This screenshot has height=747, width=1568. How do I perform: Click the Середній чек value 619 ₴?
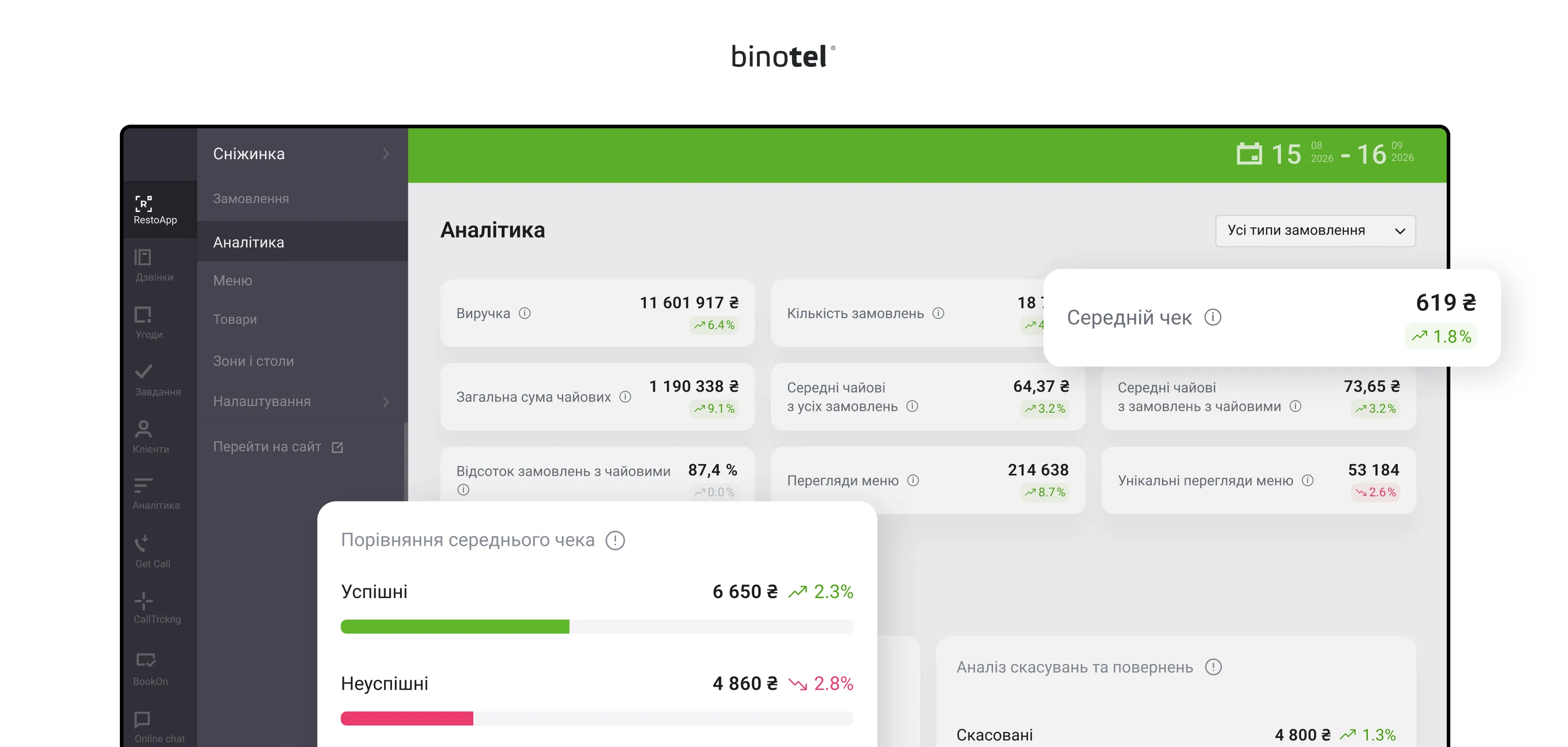click(1446, 302)
